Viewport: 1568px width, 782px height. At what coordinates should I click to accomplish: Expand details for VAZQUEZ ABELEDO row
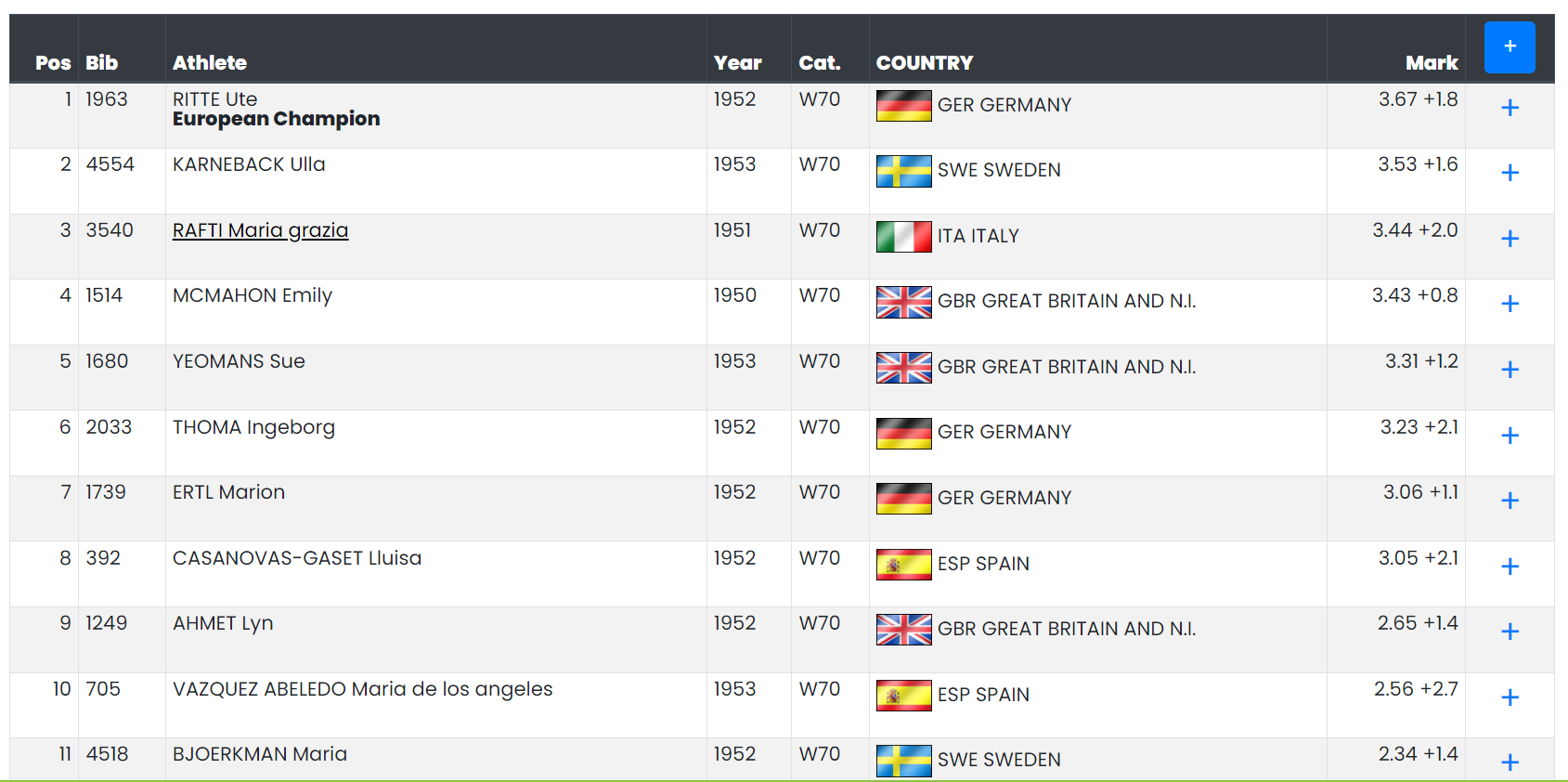tap(1510, 697)
